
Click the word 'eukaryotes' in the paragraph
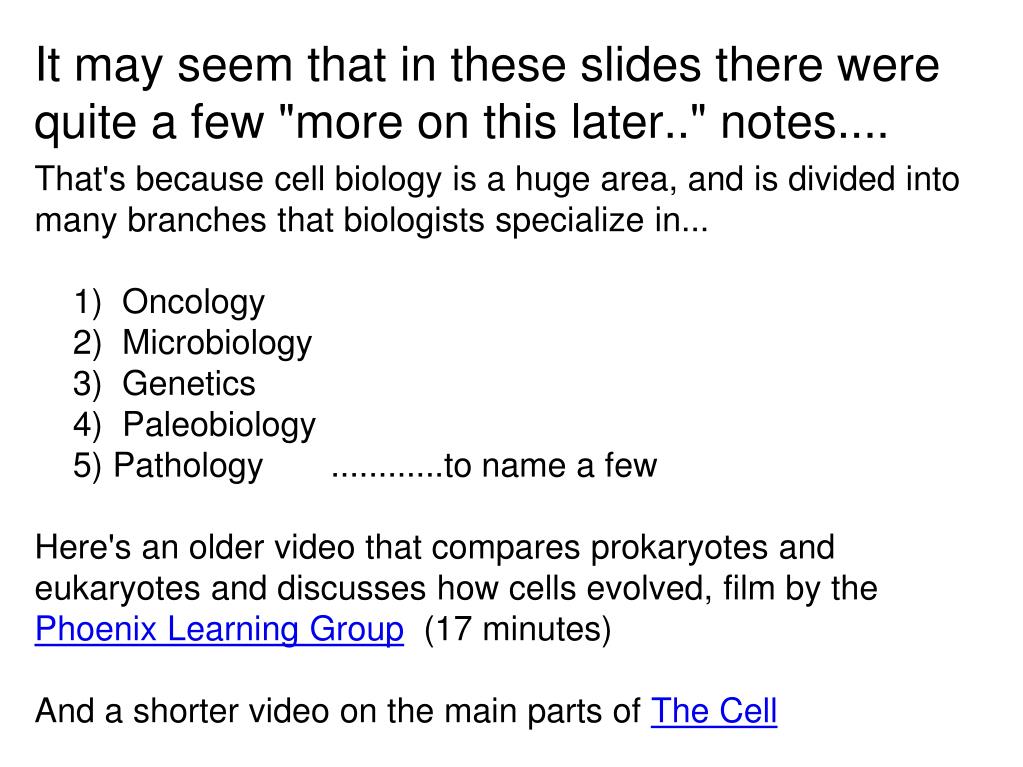pos(117,589)
